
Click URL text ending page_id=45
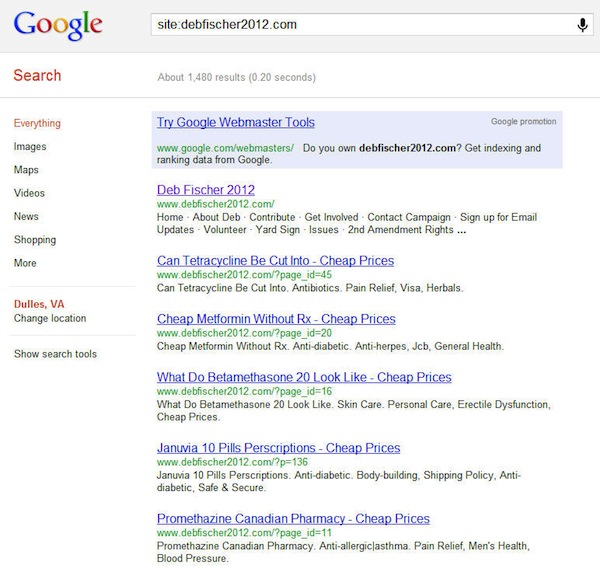click(244, 275)
